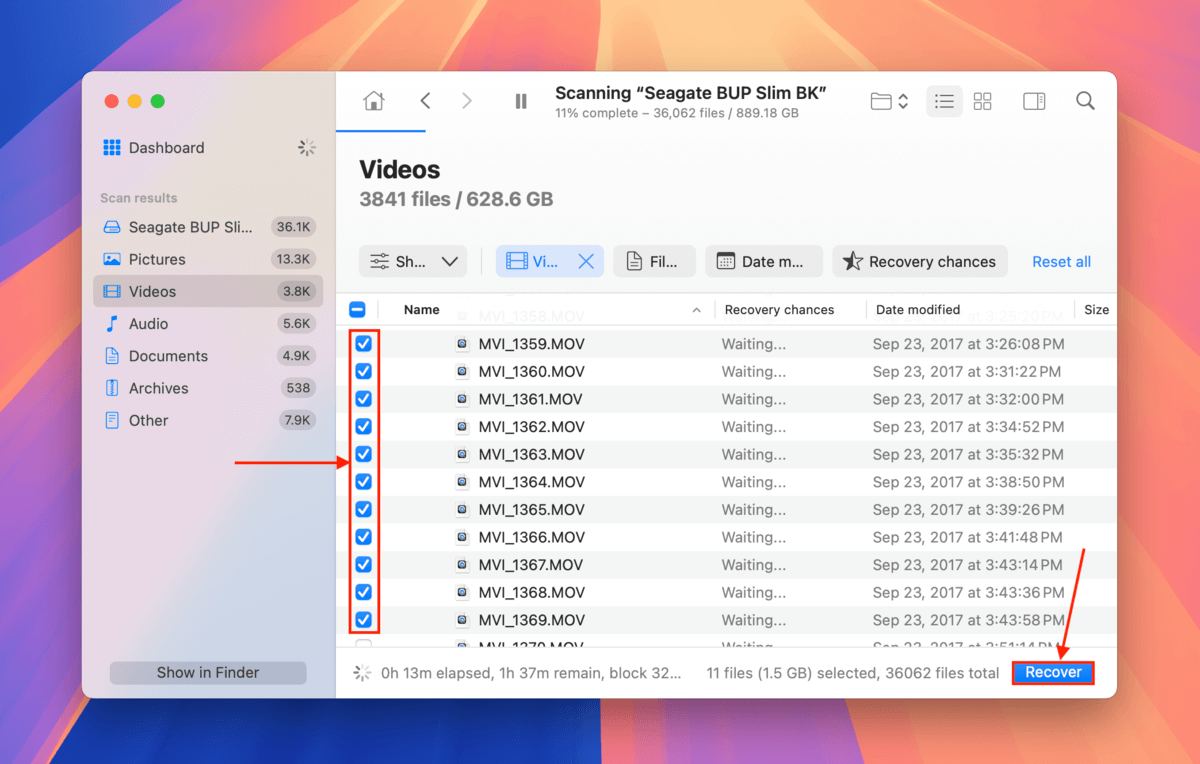Open the Show filter dropdown
Viewport: 1200px width, 764px height.
413,262
